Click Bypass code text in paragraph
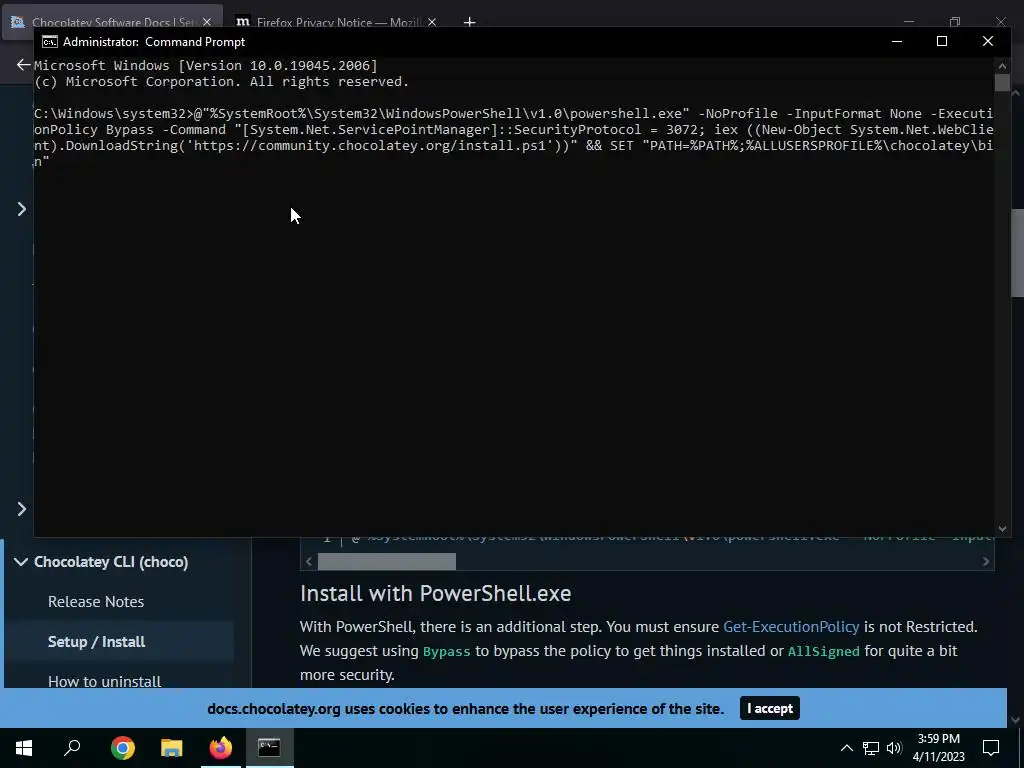Image resolution: width=1024 pixels, height=768 pixels. click(x=447, y=652)
